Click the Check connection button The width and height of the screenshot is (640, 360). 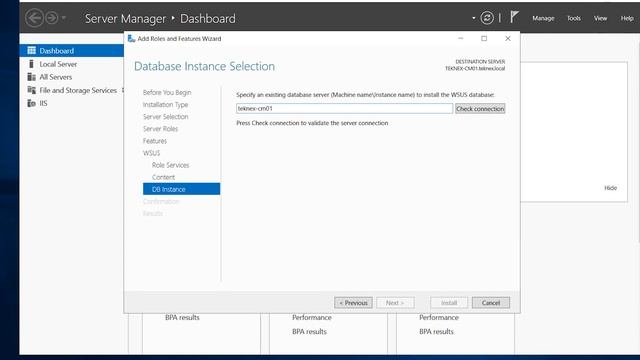click(480, 109)
